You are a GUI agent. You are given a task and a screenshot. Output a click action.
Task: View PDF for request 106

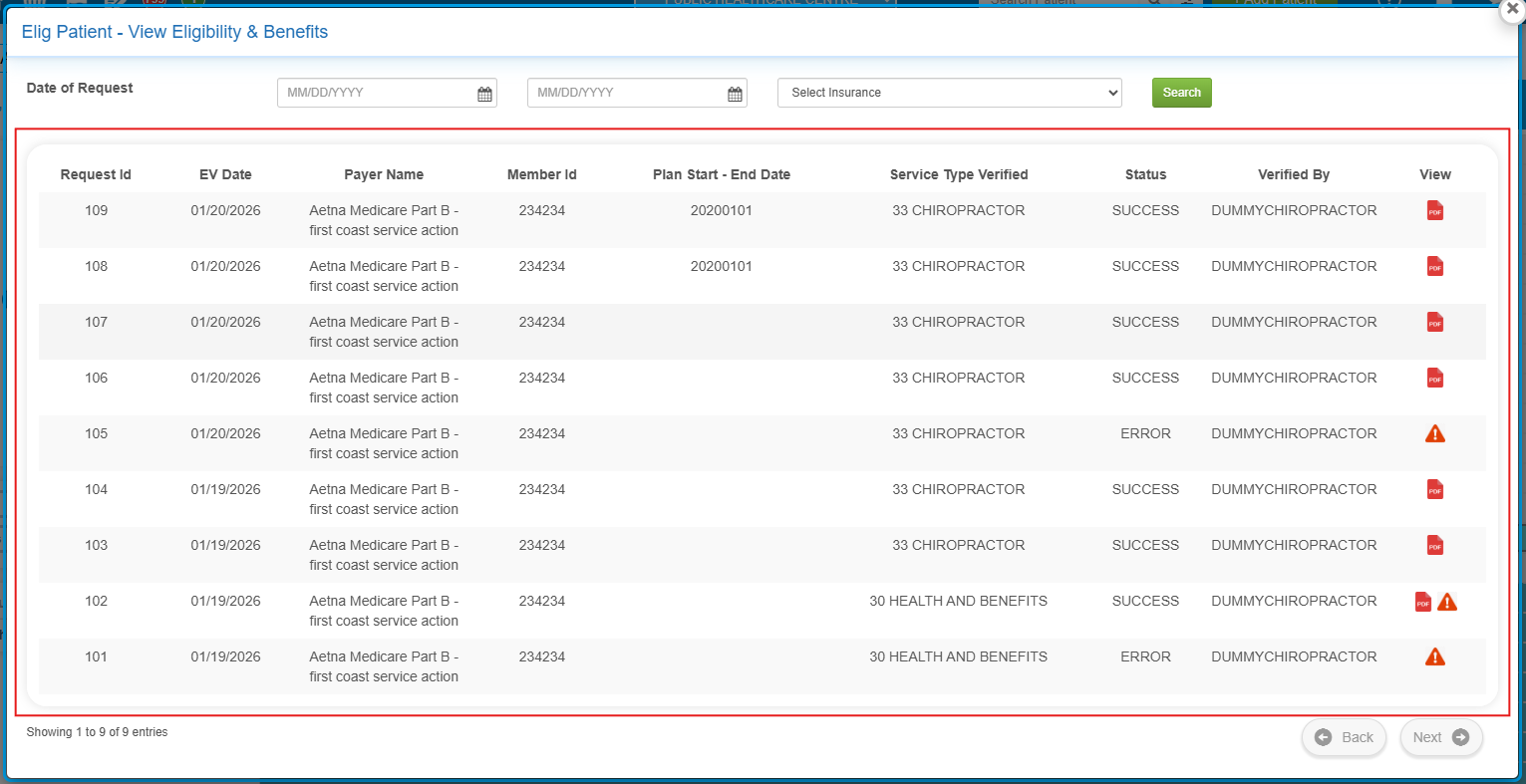[1434, 379]
